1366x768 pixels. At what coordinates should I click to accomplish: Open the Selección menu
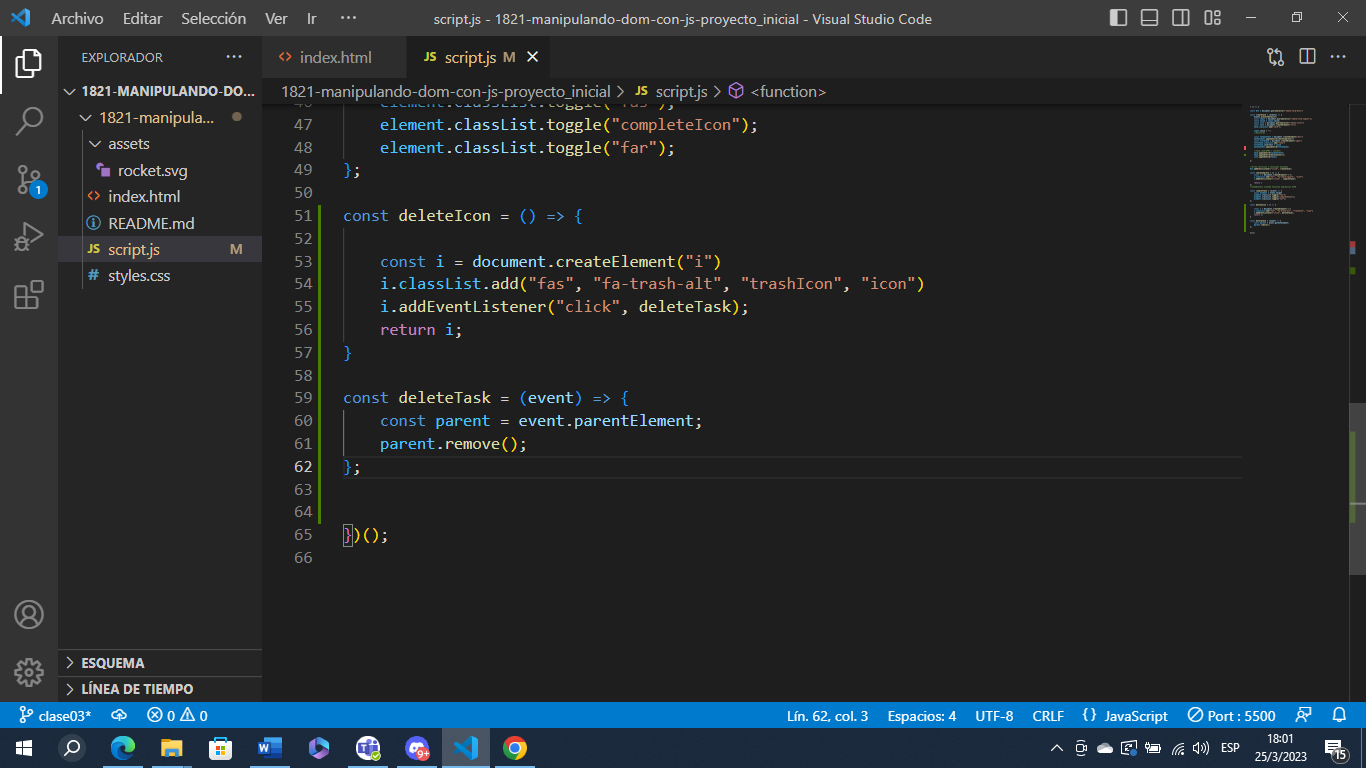(213, 18)
